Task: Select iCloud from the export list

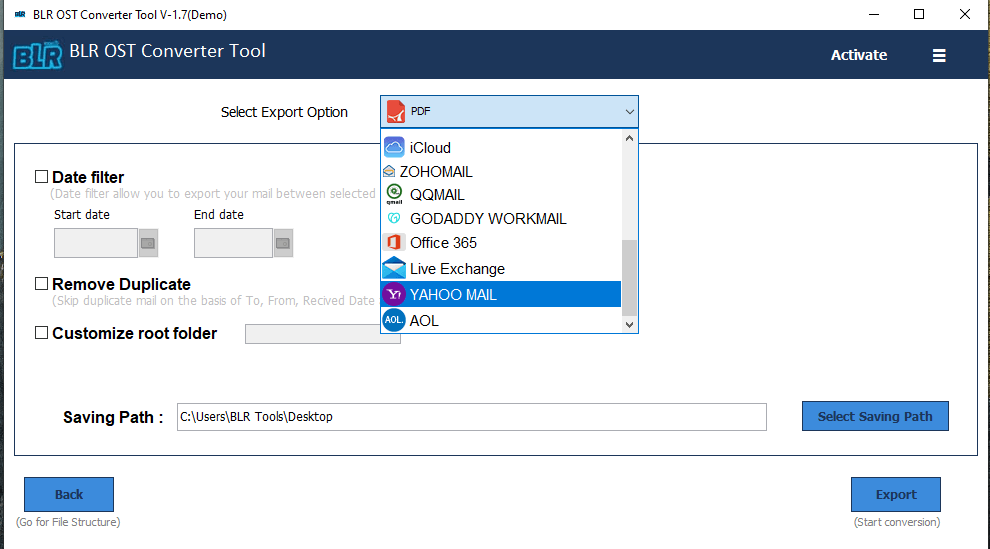Action: [501, 148]
